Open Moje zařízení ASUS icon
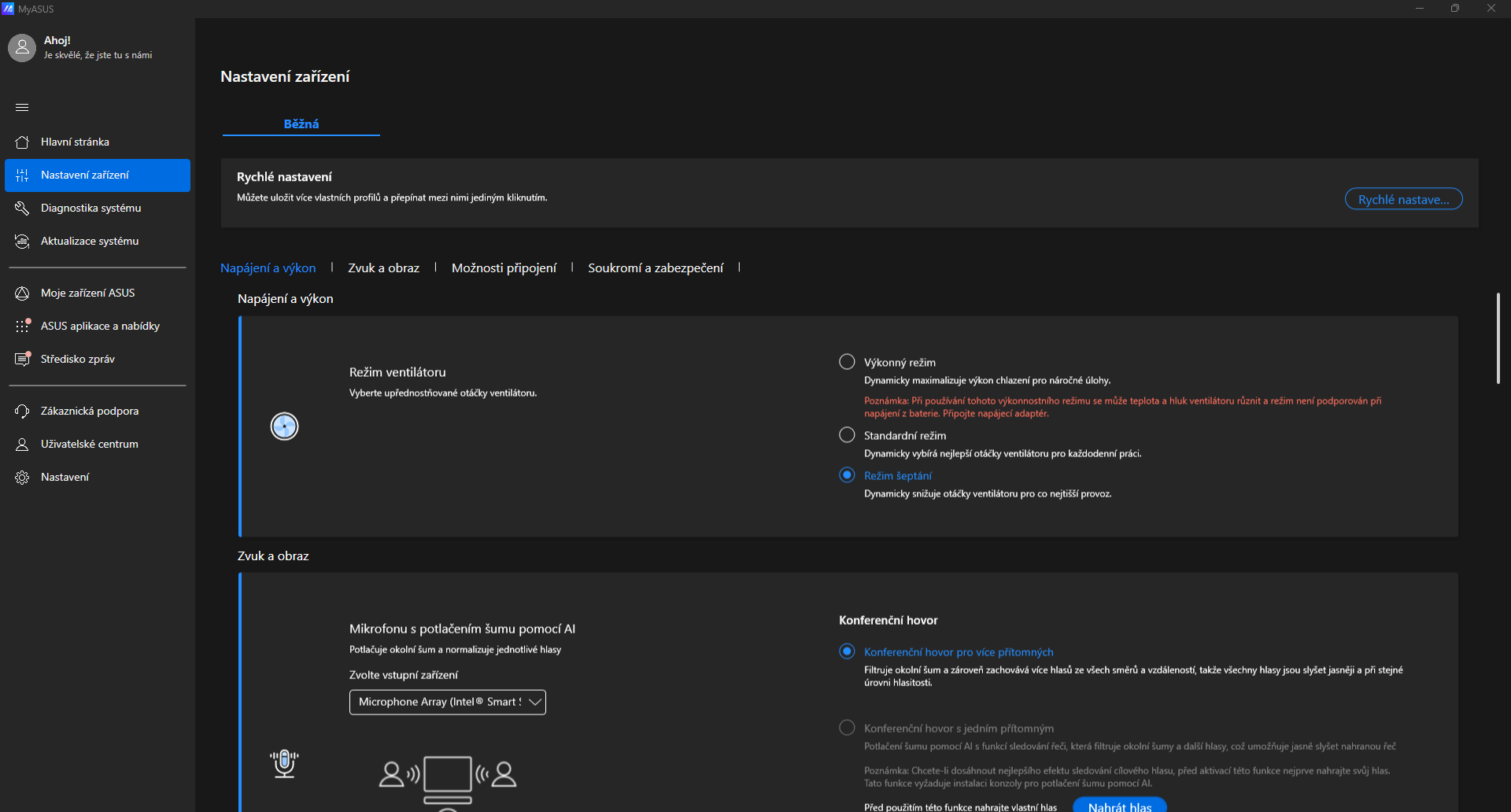This screenshot has height=812, width=1511. (x=22, y=293)
